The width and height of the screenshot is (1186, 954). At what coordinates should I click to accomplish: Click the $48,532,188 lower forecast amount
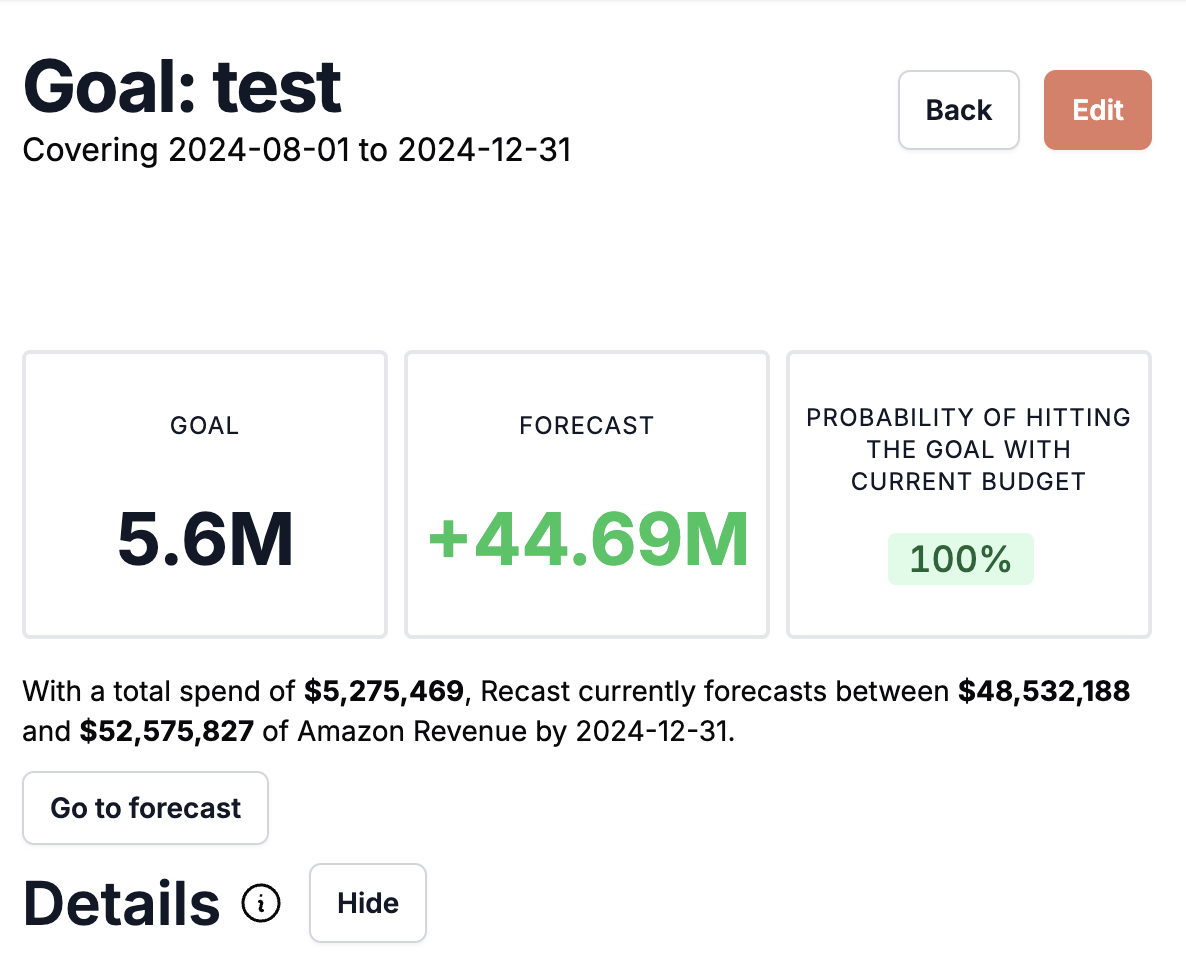coord(1044,691)
